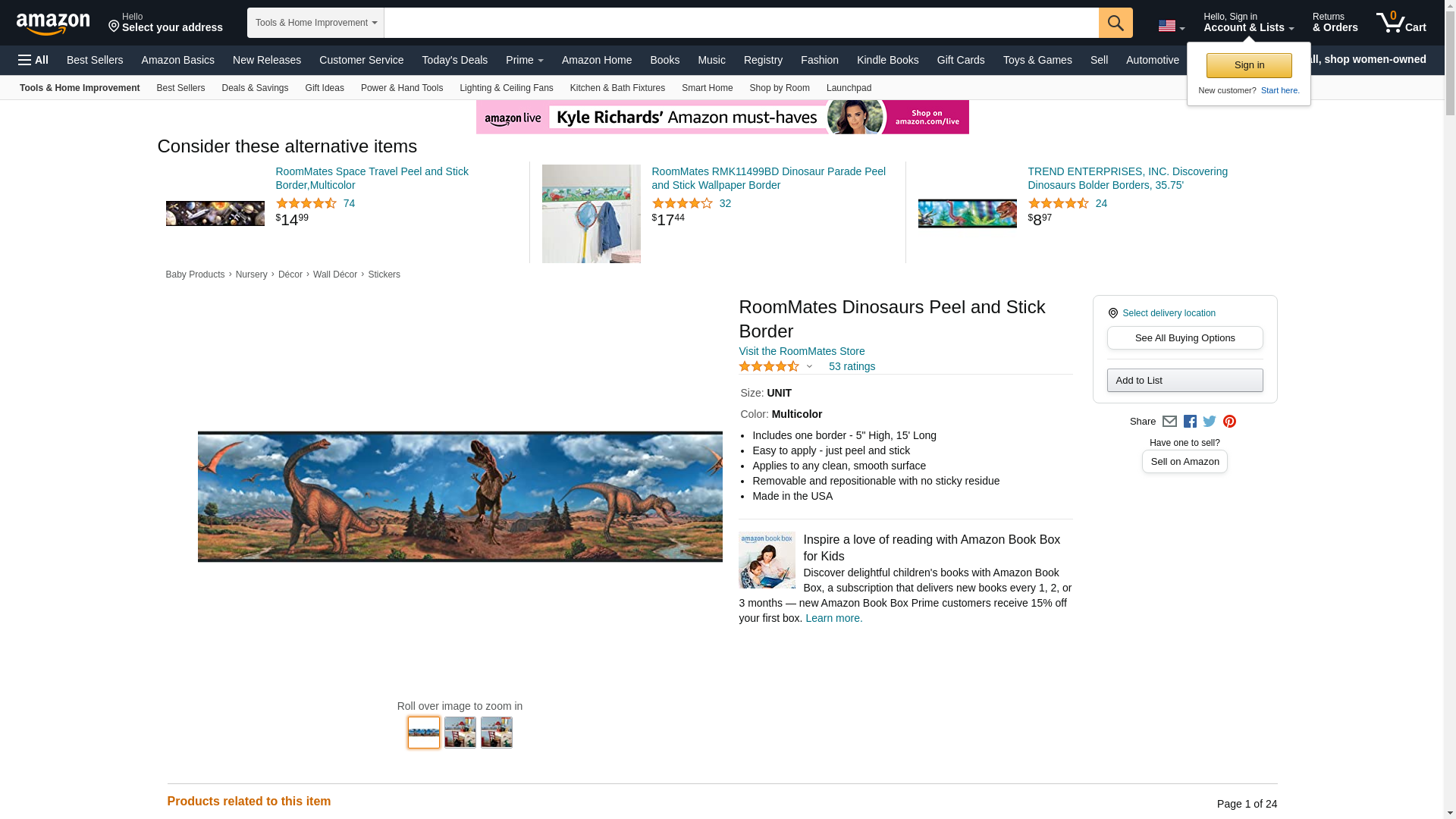The height and width of the screenshot is (819, 1456).
Task: Open Tools & Home Improvement search category dropdown
Action: click(315, 23)
